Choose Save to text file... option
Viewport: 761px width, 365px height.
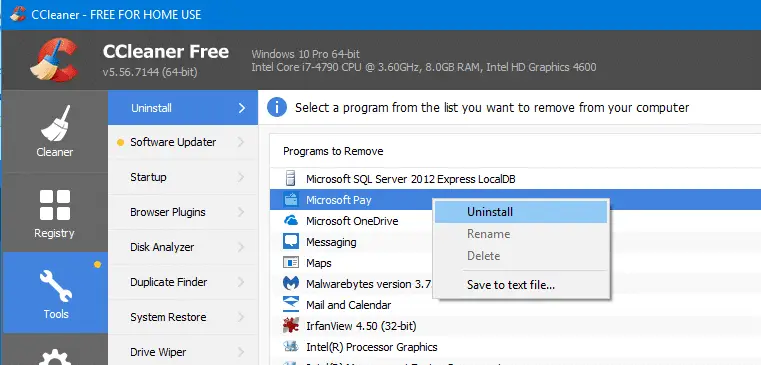coord(521,285)
